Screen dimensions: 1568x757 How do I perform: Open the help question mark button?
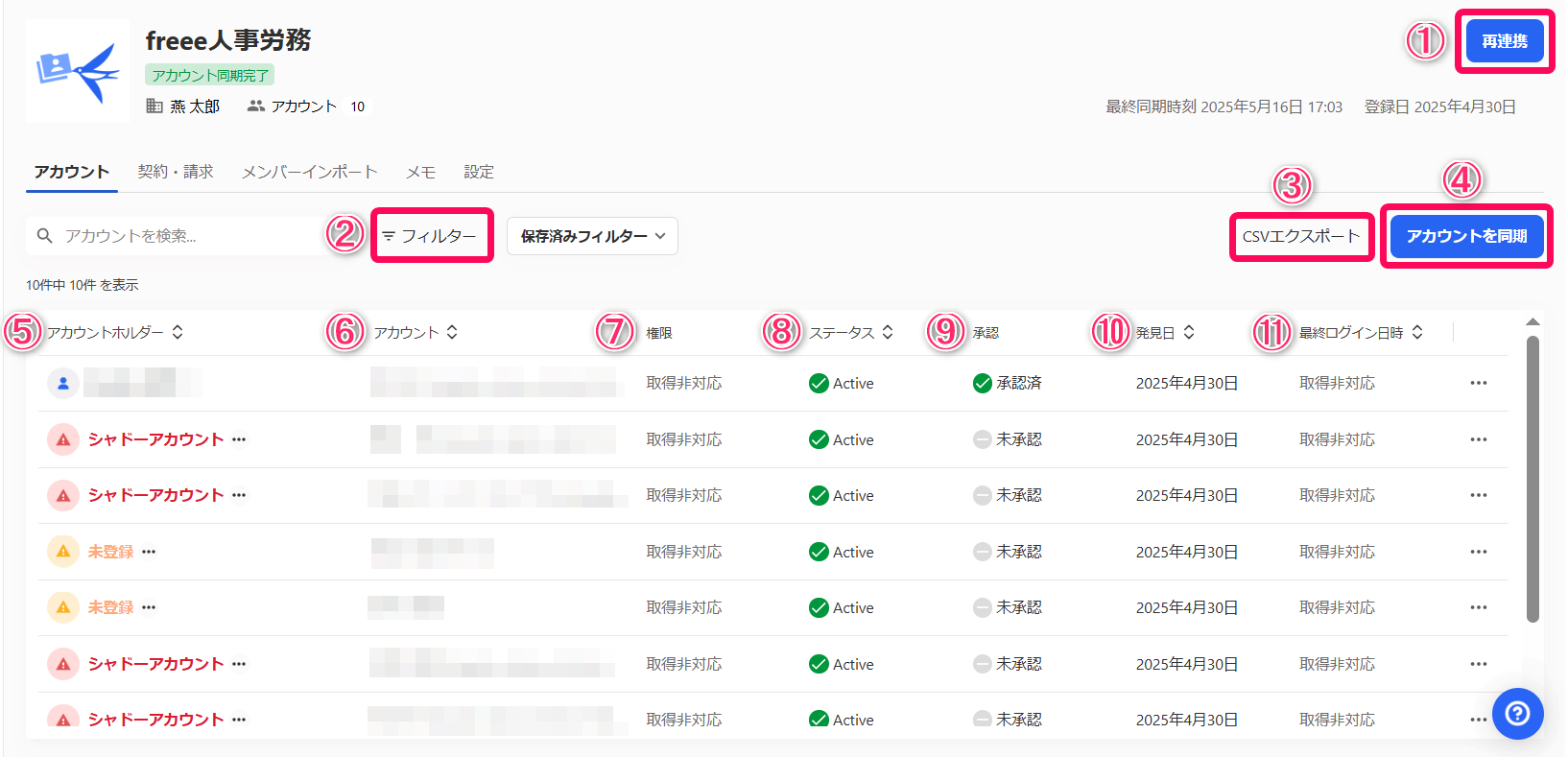[1517, 714]
